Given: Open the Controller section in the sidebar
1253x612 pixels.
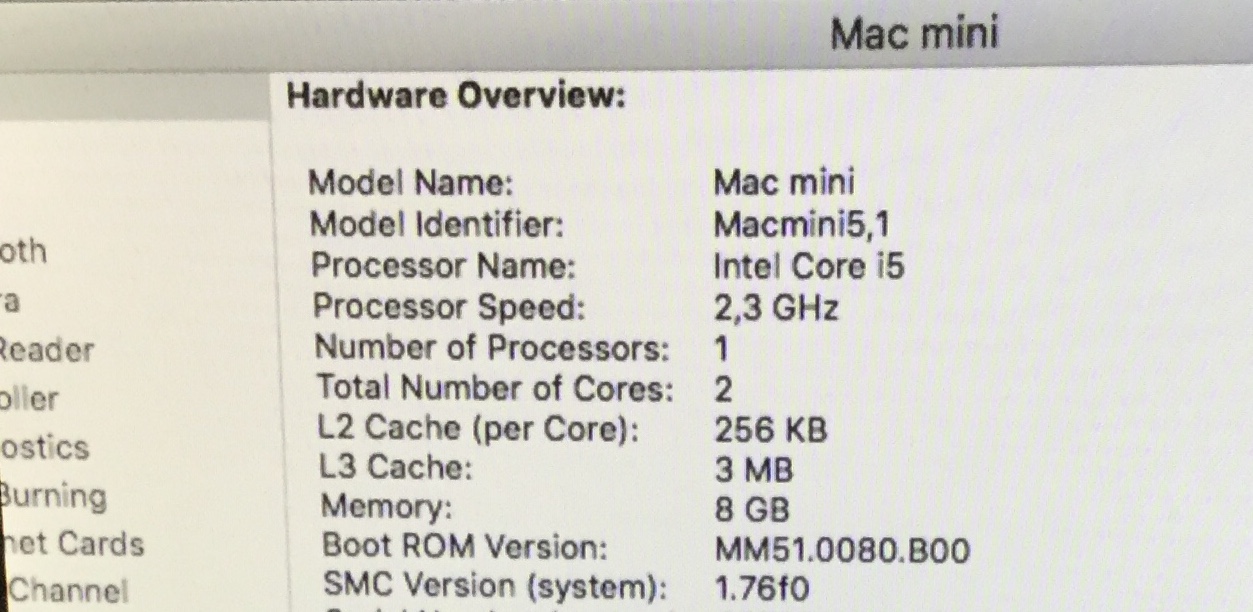Looking at the screenshot, I should [29, 399].
